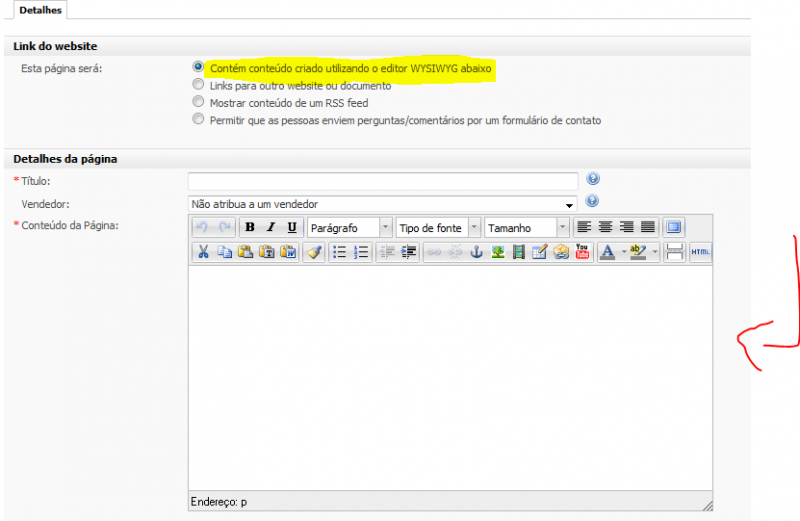Insert a table with the table-and-pencil icon
Image resolution: width=800 pixels, height=521 pixels.
pyautogui.click(x=540, y=252)
